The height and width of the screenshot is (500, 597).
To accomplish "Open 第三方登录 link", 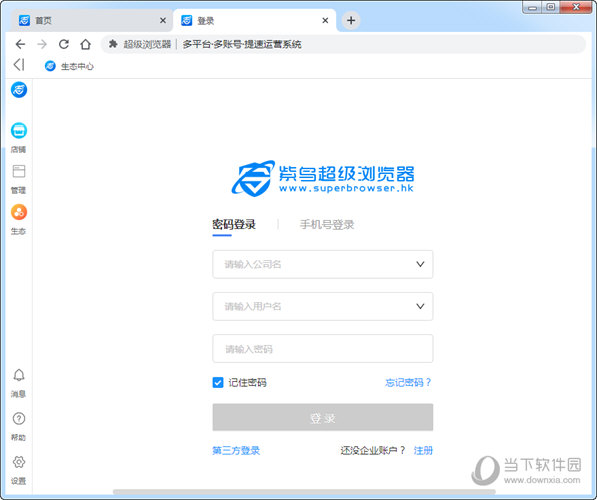I will [236, 451].
